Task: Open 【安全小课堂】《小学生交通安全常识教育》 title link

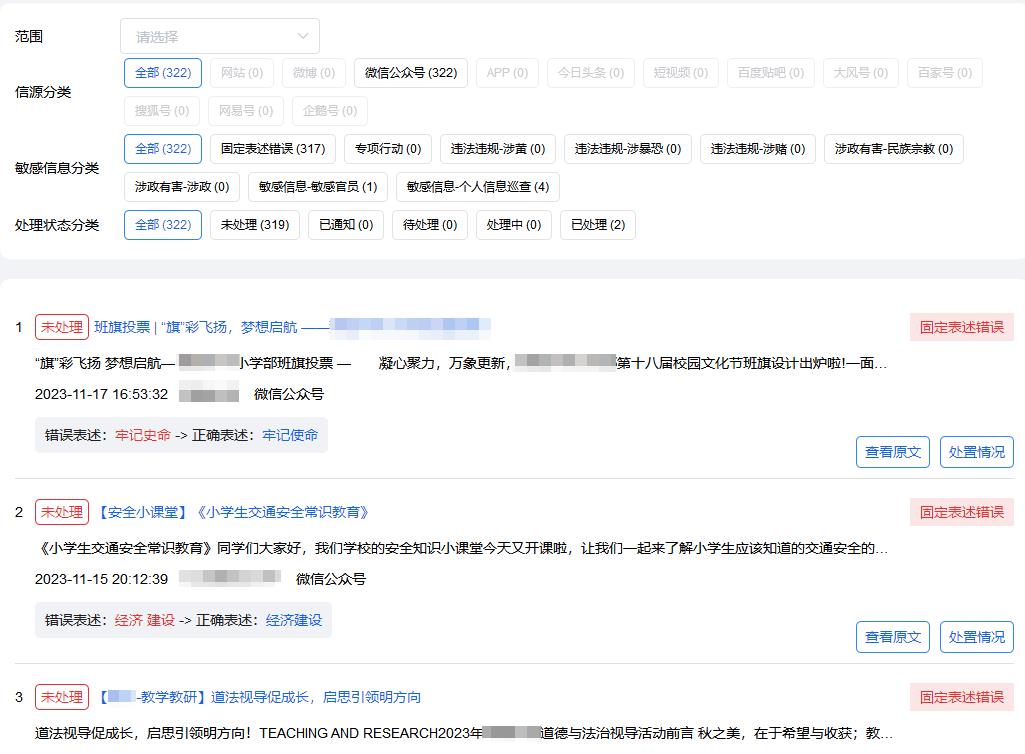Action: [x=232, y=512]
